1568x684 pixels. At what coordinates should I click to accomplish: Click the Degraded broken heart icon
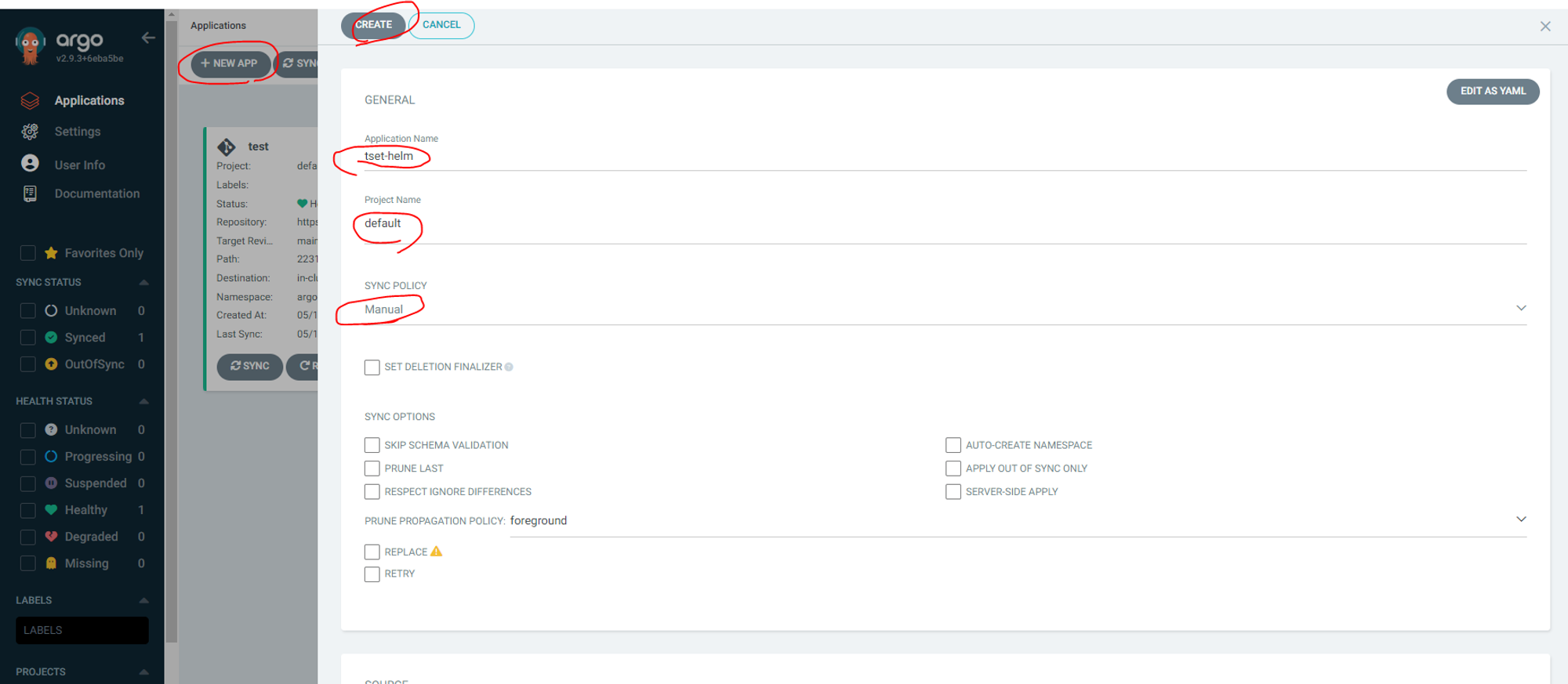click(51, 536)
